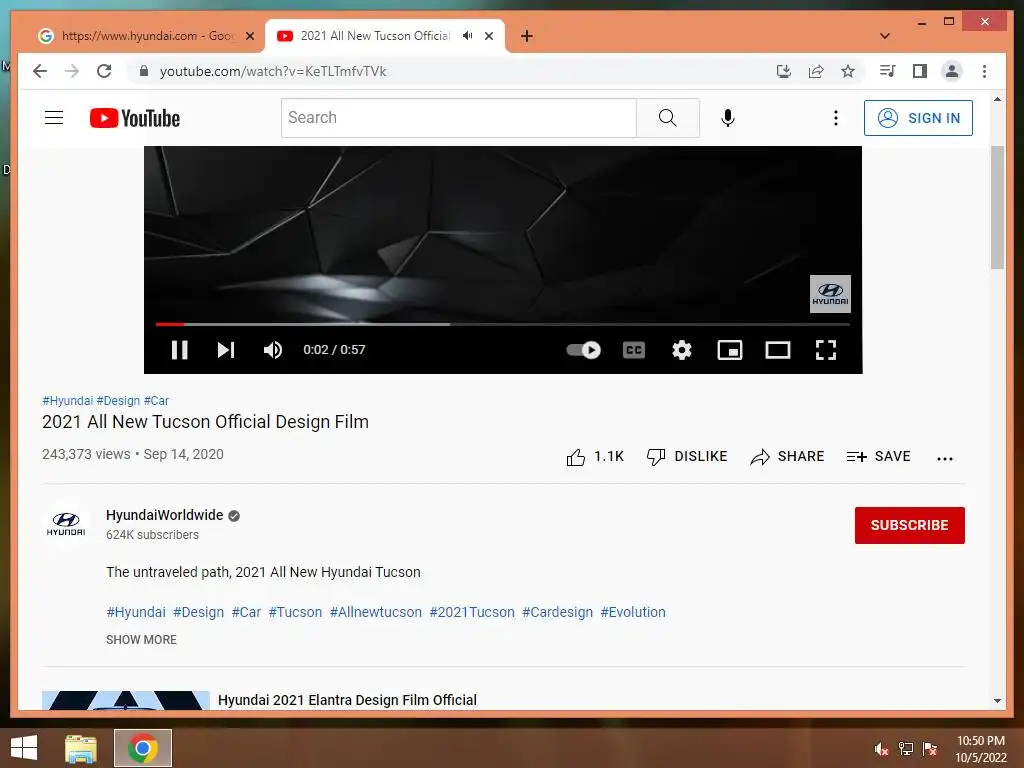Toggle the autoplay switch

pos(583,350)
